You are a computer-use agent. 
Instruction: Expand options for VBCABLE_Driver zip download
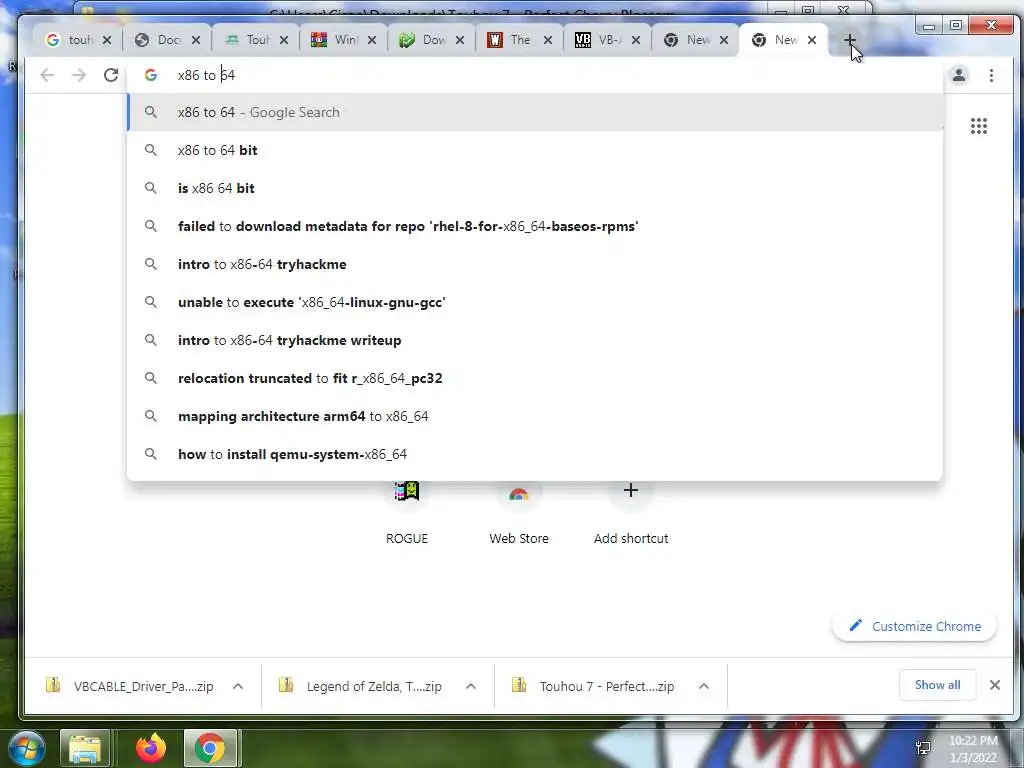pos(238,686)
